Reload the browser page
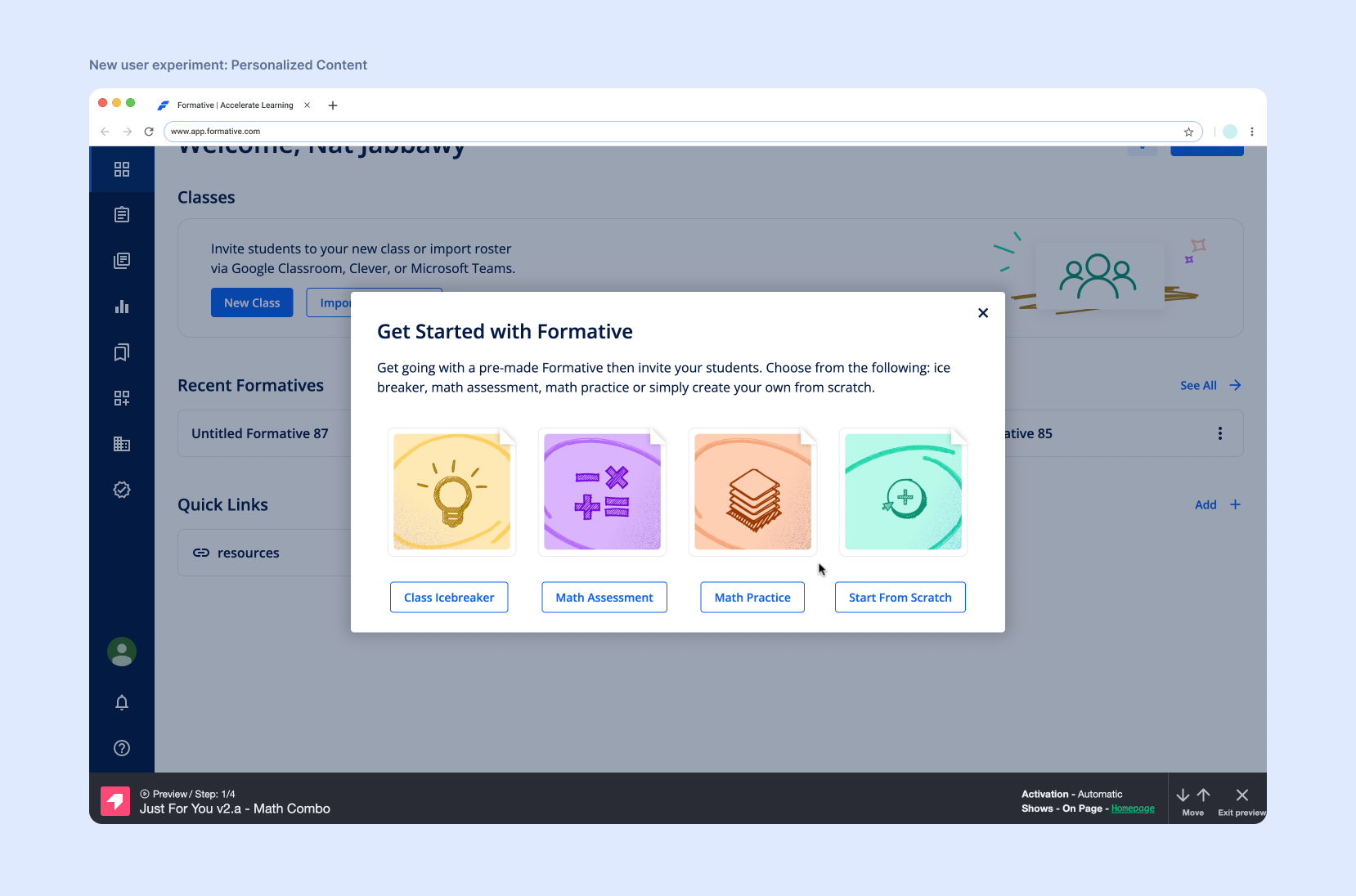 pyautogui.click(x=149, y=132)
